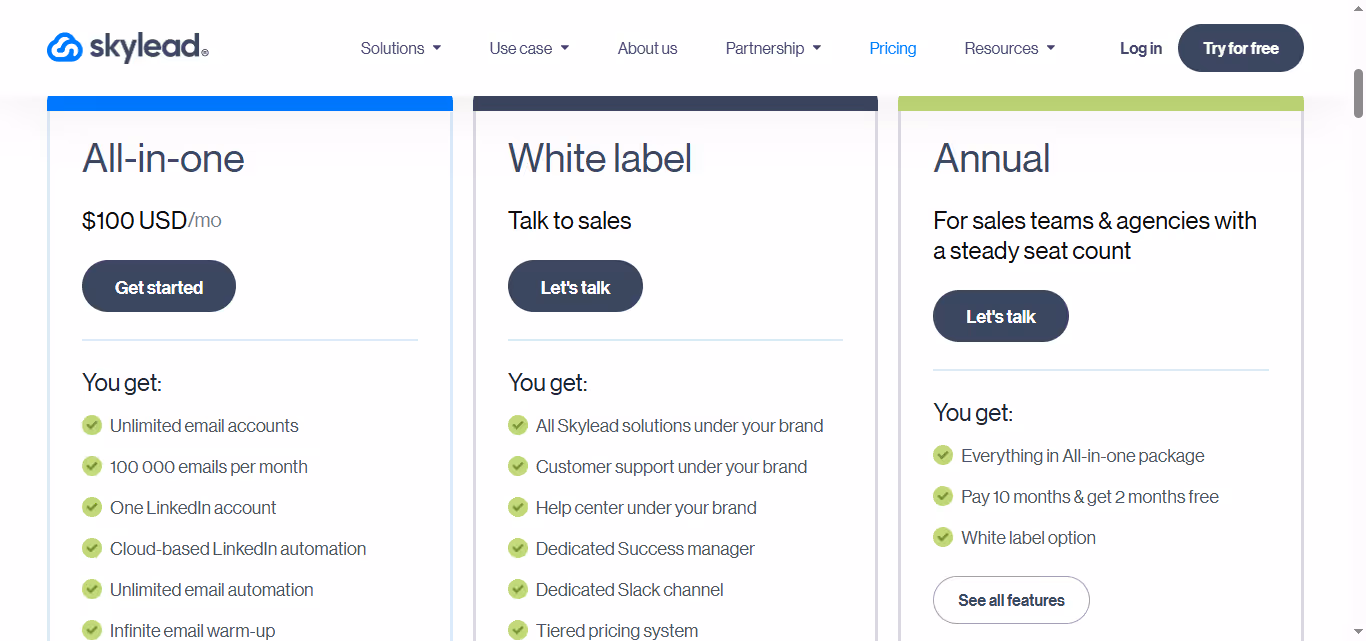The image size is (1366, 641).
Task: Open the Use case dropdown
Action: click(529, 48)
